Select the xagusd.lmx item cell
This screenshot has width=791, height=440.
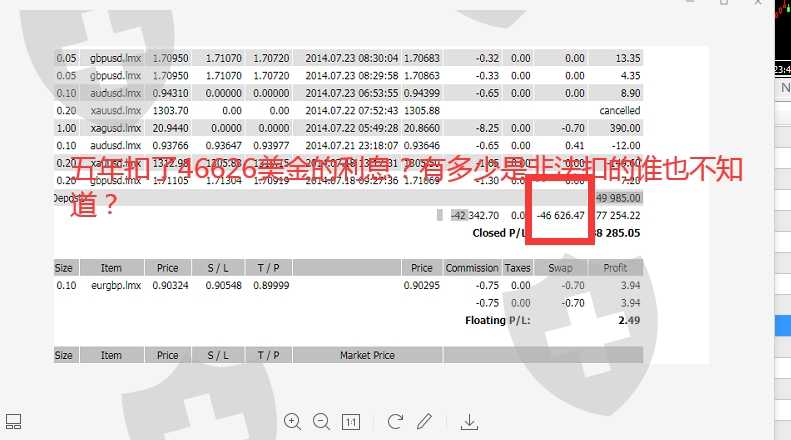[x=116, y=128]
